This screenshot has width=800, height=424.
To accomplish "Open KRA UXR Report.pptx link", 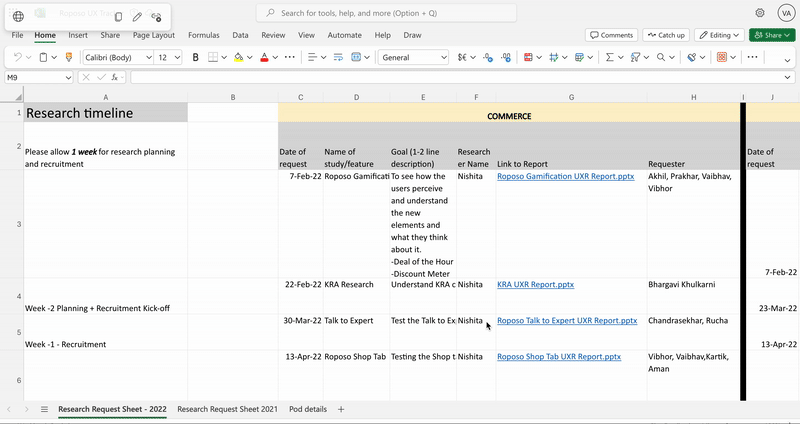I will pyautogui.click(x=536, y=285).
